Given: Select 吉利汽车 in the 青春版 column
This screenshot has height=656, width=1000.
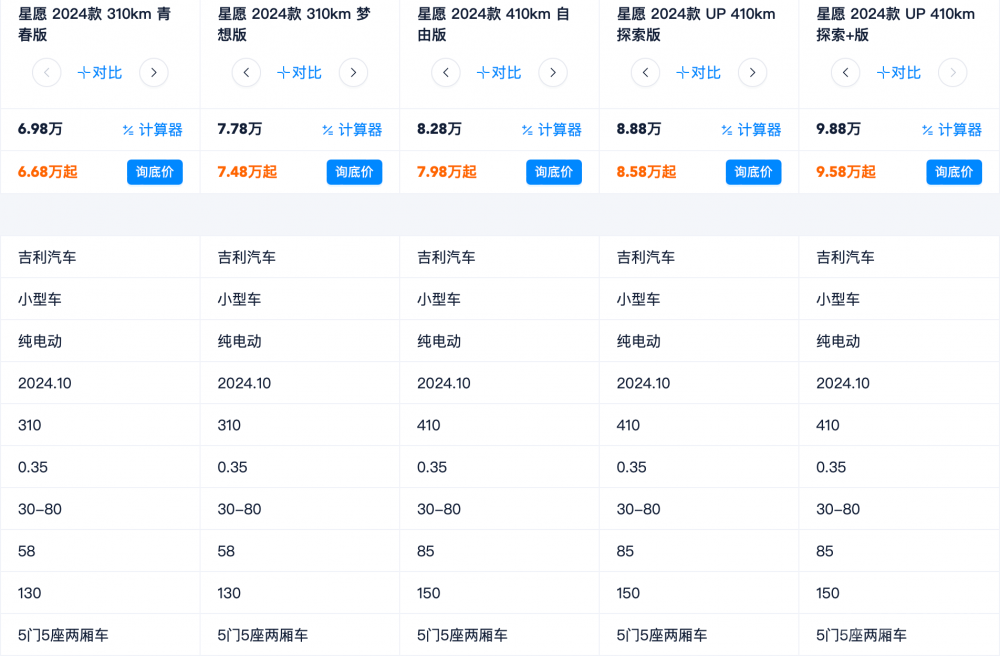Looking at the screenshot, I should (x=47, y=258).
